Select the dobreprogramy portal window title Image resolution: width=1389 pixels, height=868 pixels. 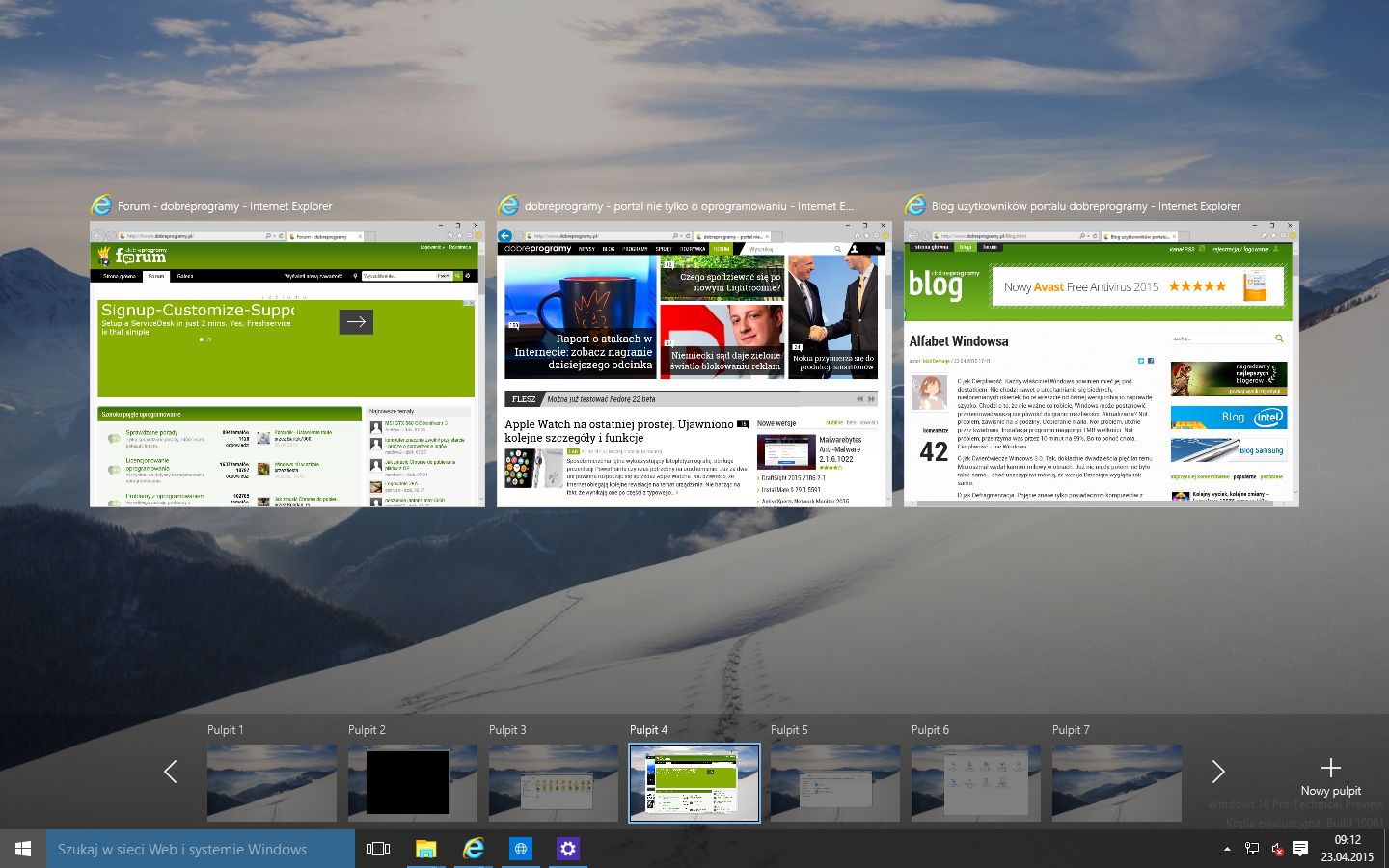(689, 206)
